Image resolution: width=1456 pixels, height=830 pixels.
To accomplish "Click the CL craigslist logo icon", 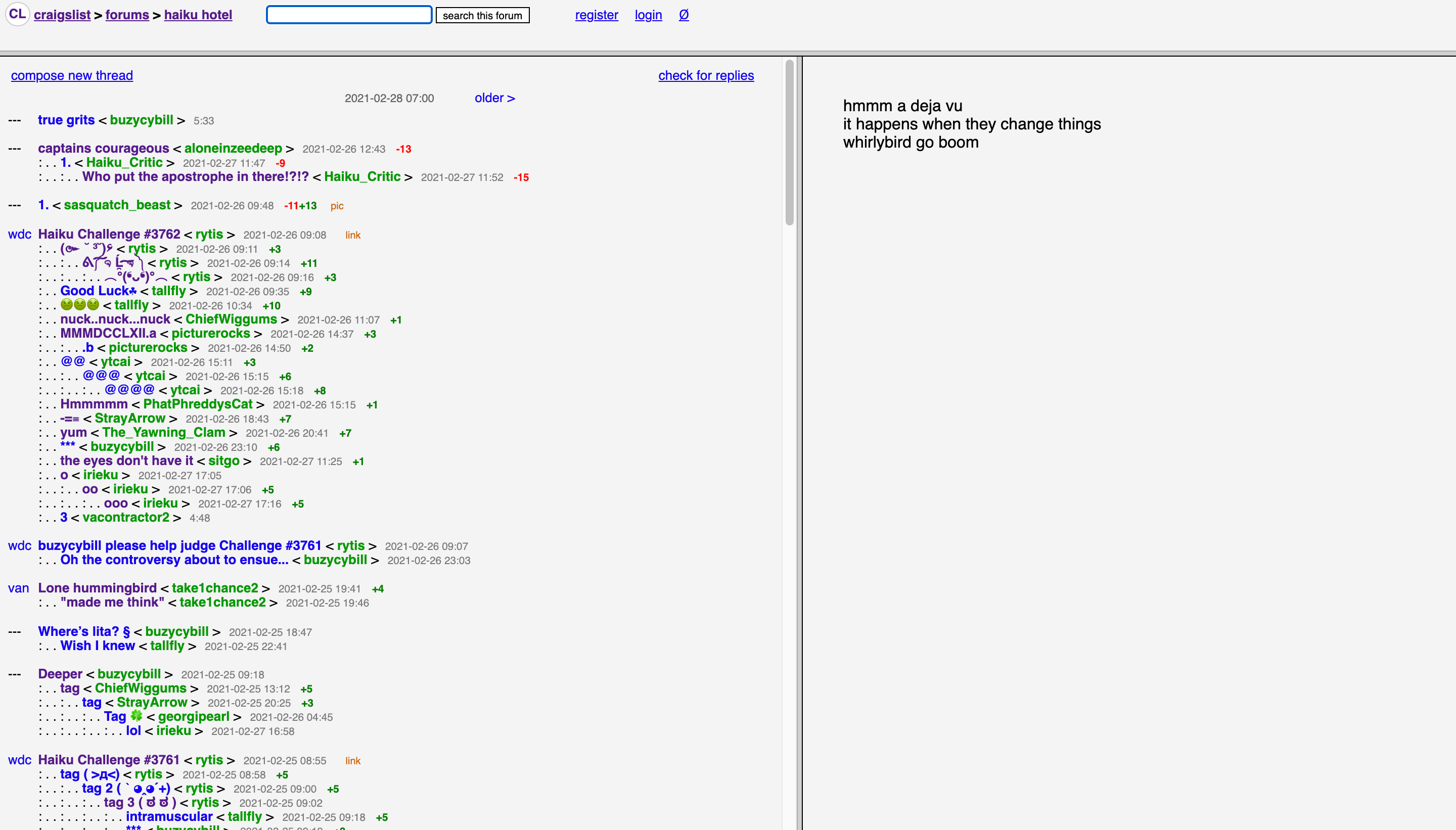I will (17, 14).
